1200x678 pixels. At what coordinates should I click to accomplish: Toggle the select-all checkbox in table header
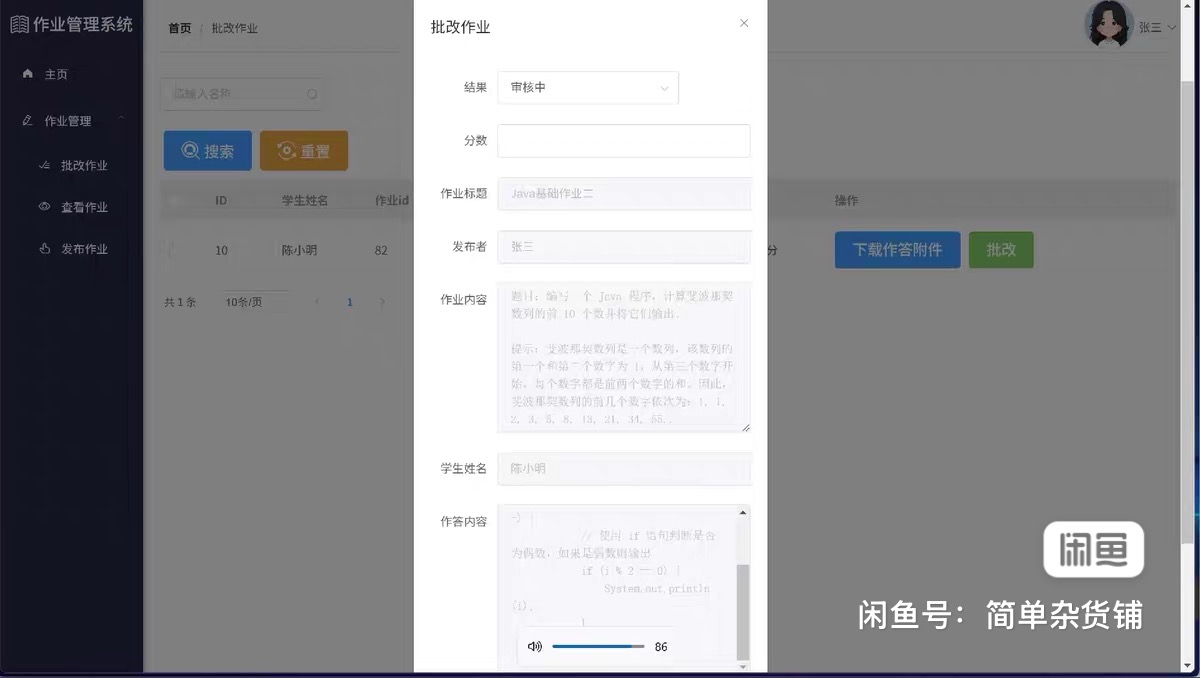(171, 201)
